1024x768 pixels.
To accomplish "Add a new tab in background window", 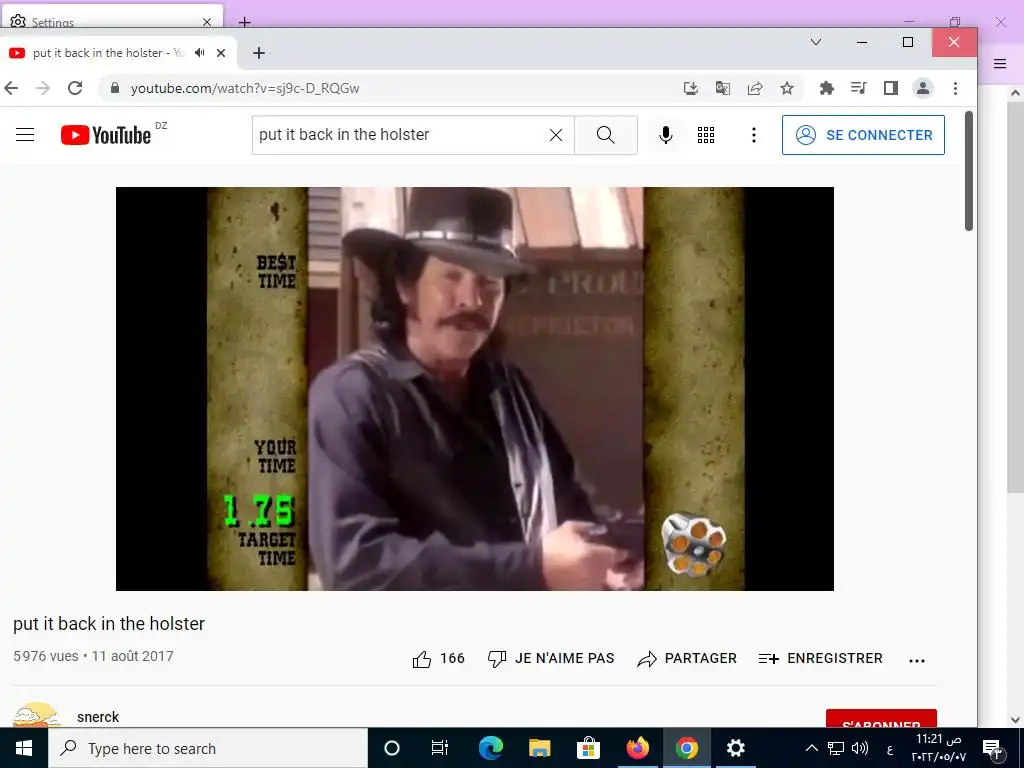I will (244, 22).
